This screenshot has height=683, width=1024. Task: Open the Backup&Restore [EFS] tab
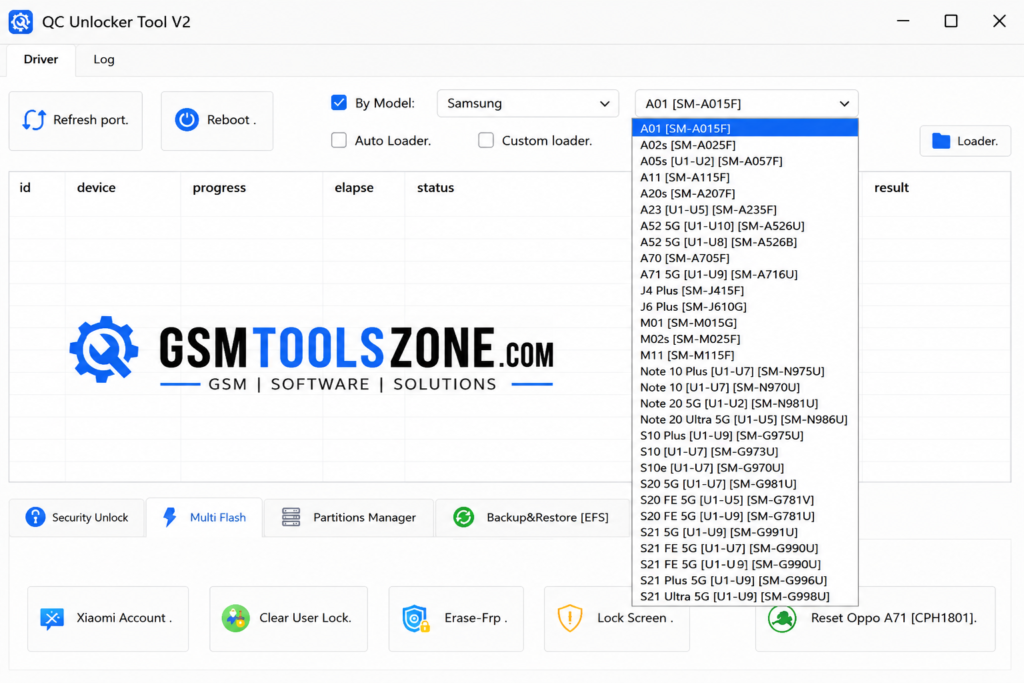coord(532,517)
